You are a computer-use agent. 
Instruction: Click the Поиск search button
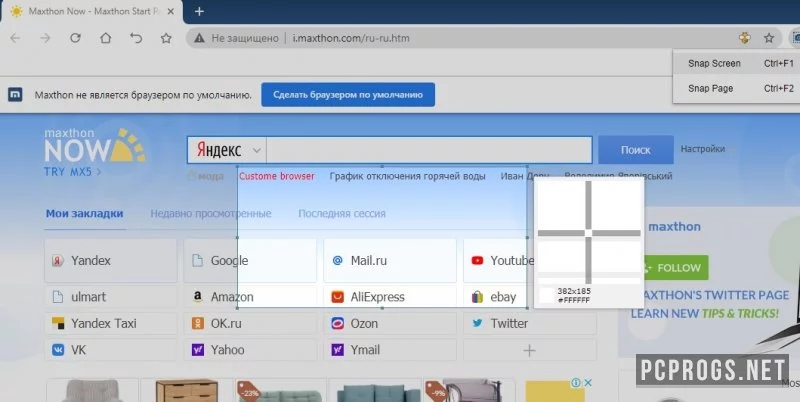[x=636, y=150]
